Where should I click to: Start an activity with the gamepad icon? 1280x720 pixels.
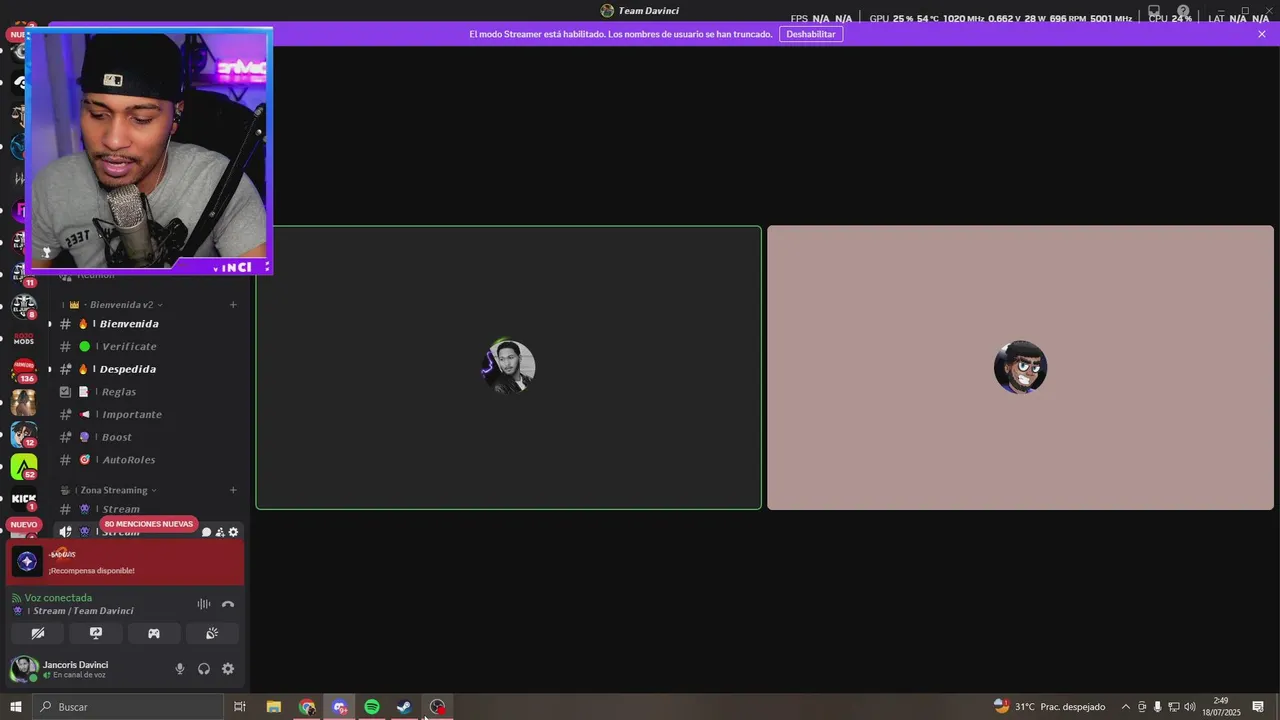154,633
